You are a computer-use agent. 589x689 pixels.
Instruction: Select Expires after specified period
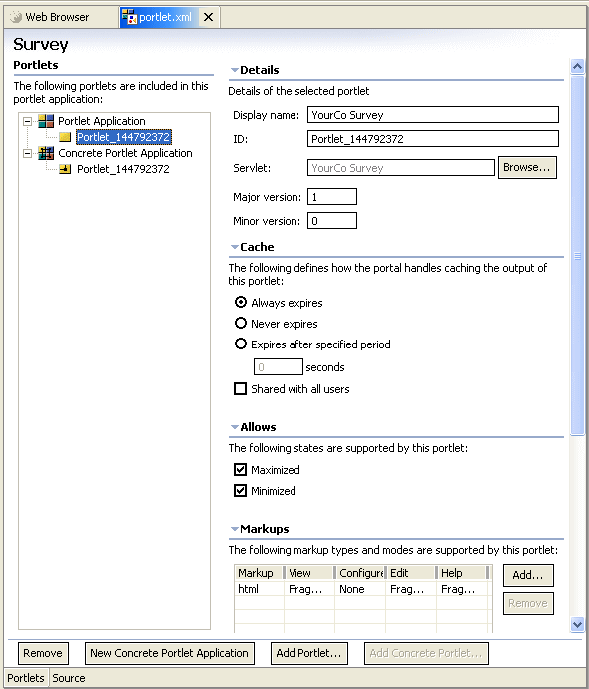[x=240, y=344]
